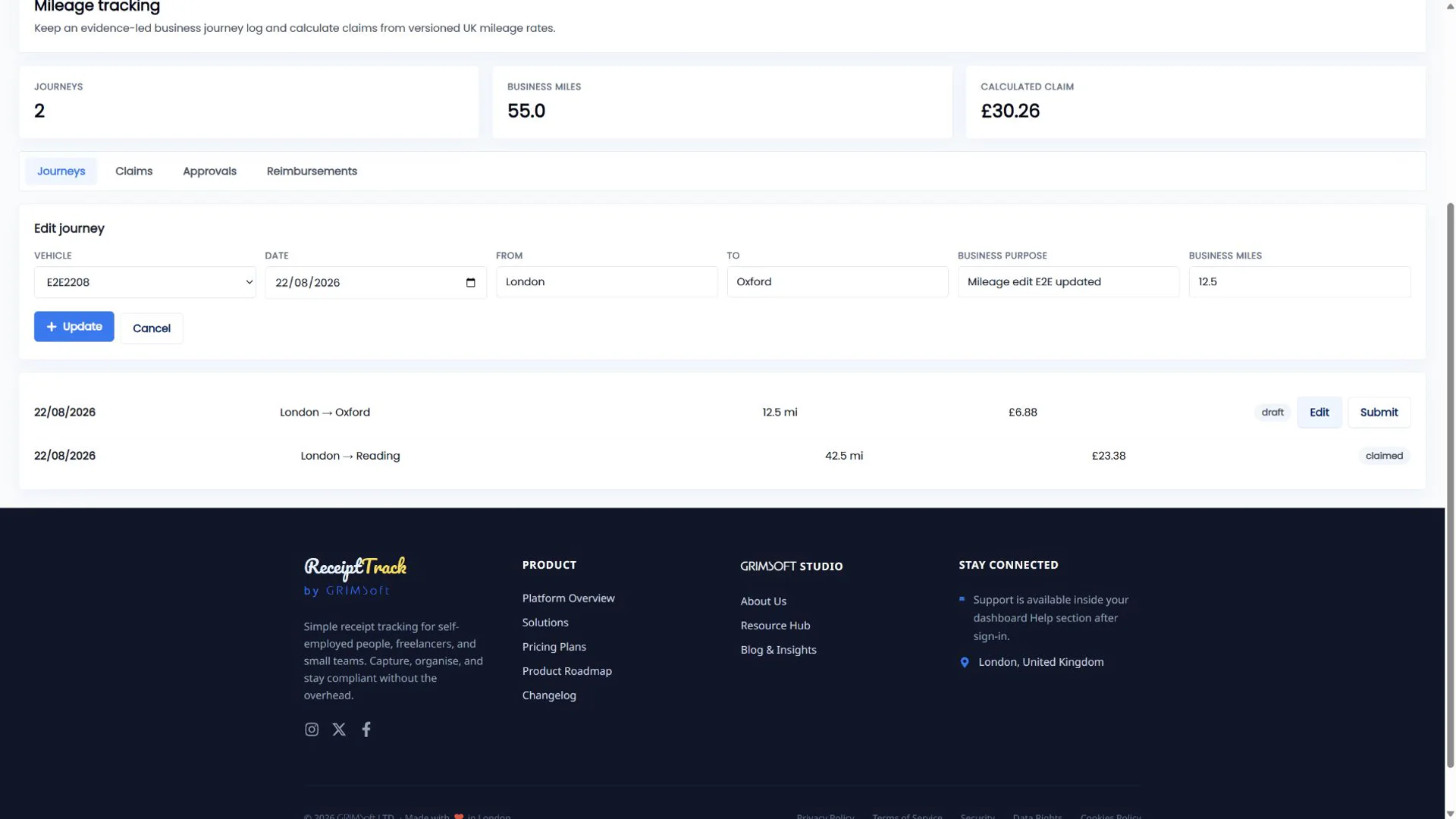1456x819 pixels.
Task: Open the Approvals tab
Action: tap(209, 171)
